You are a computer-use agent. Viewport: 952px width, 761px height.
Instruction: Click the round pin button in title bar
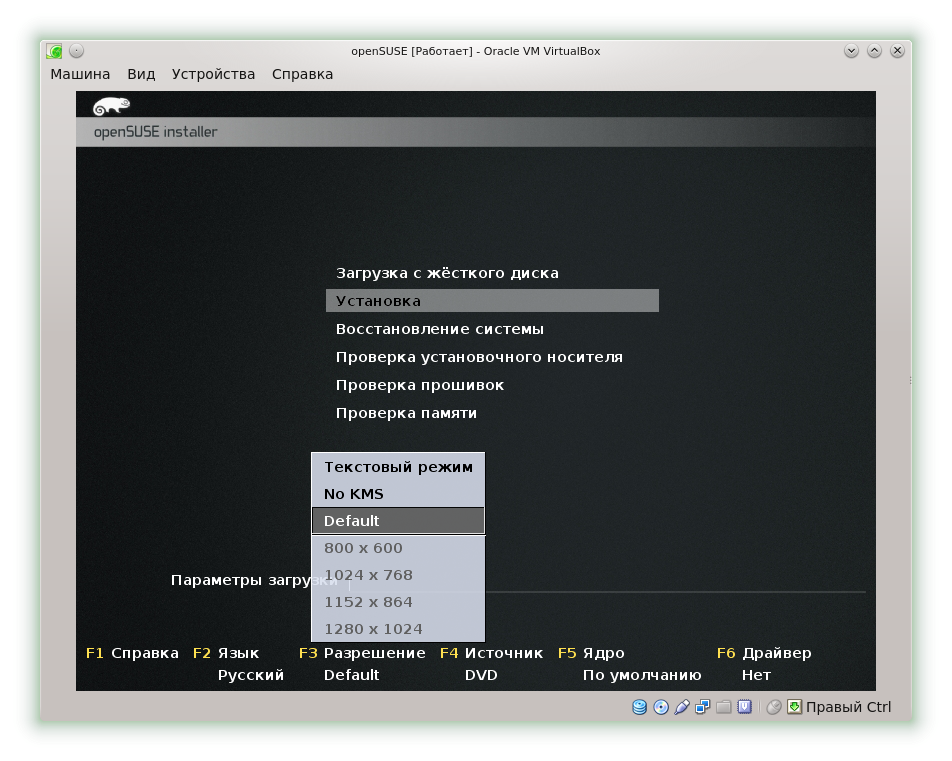point(76,51)
